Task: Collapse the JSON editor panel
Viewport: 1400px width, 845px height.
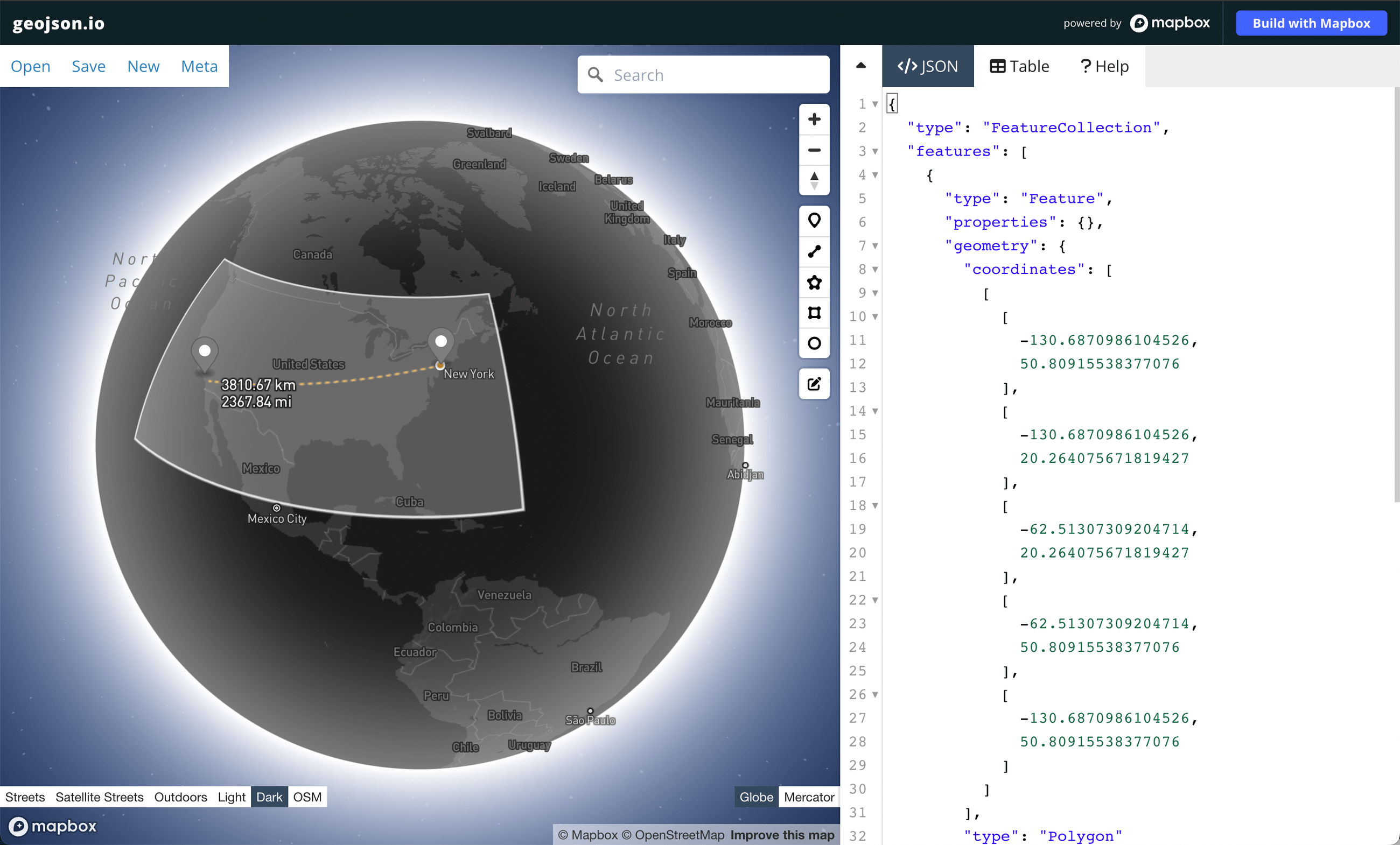Action: coord(861,65)
